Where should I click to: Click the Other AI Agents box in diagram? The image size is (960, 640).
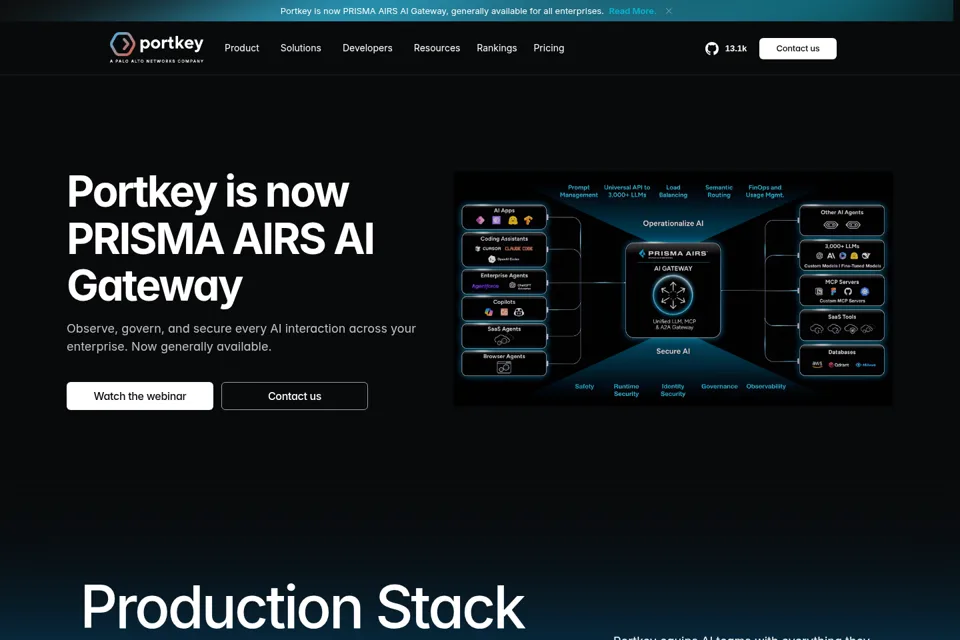[842, 220]
